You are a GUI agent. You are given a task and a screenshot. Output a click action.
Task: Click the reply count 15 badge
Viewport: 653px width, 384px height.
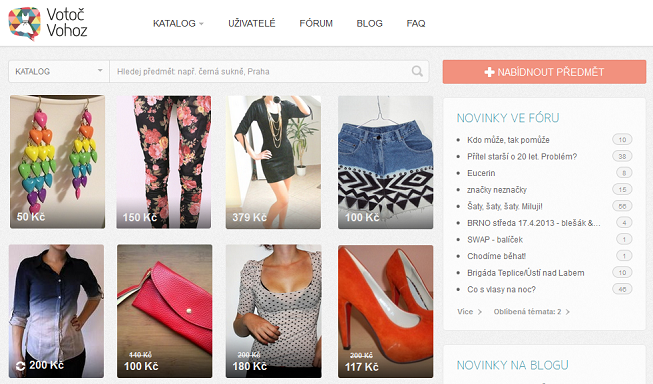click(622, 190)
